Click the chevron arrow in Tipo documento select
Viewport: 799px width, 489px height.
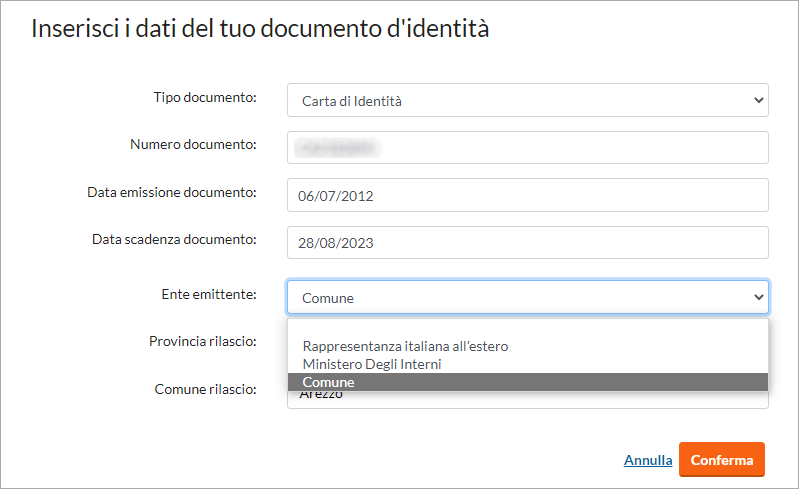tap(758, 100)
